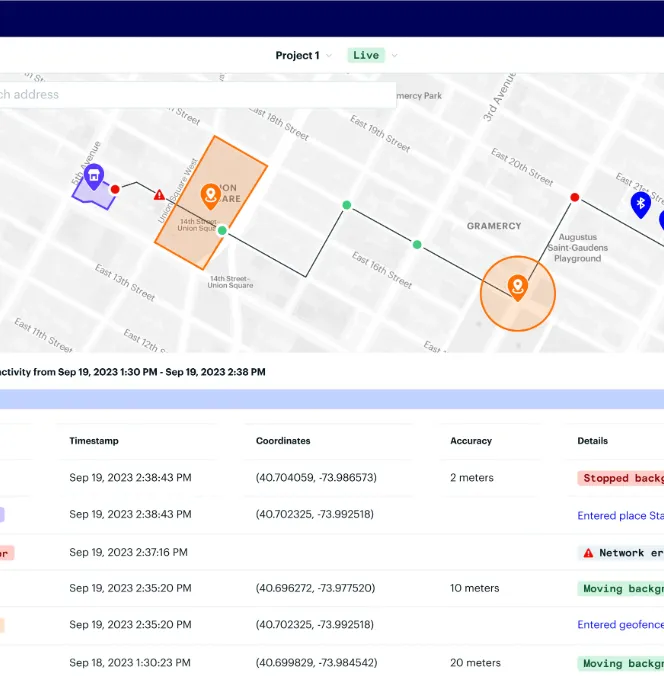Click coordinates (40.696272, -73.977520)
Image resolution: width=664 pixels, height=686 pixels.
point(315,588)
